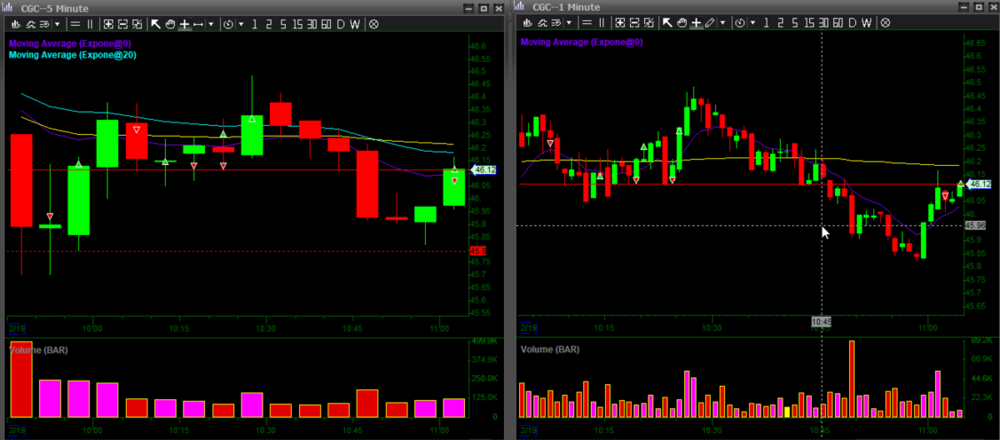Open studies dropdown arrow in 1 Minute toolbar

tap(569, 22)
